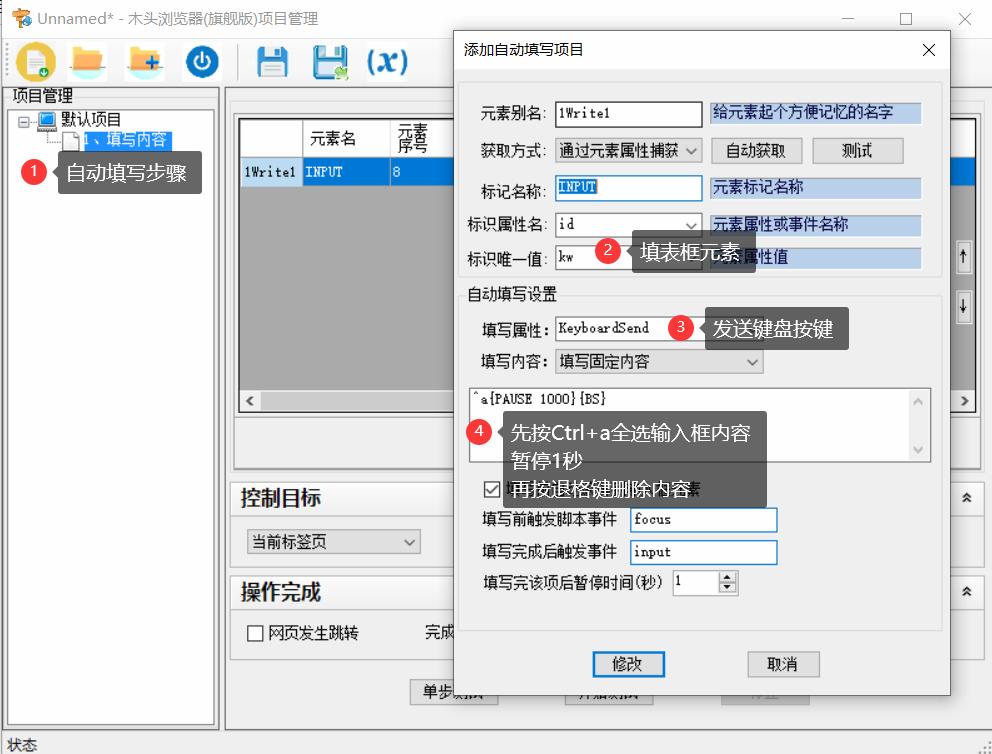Open the 标识属性名 dropdown showing id
This screenshot has height=754, width=992.
pyautogui.click(x=693, y=224)
